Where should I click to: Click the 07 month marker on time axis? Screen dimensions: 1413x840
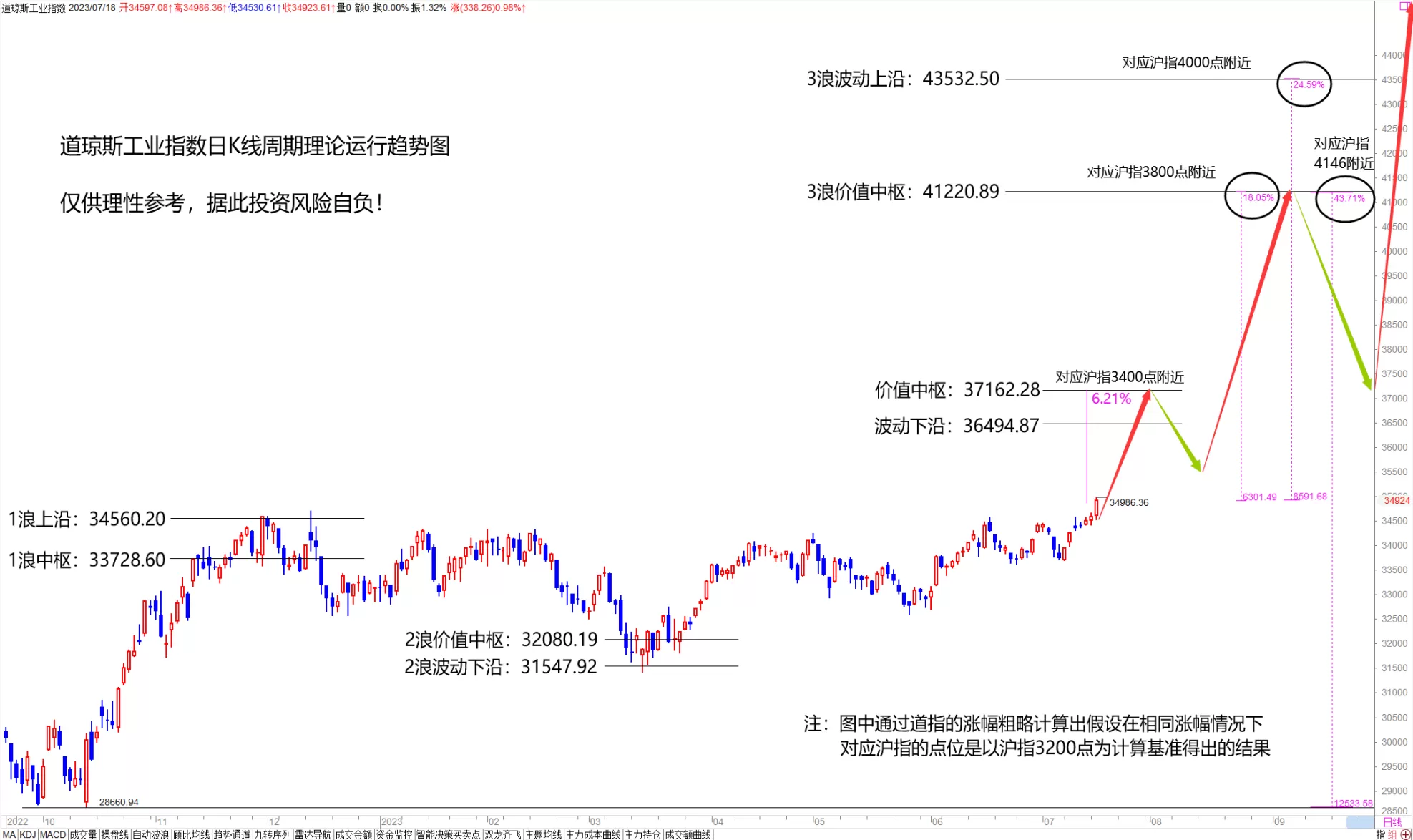(1049, 821)
